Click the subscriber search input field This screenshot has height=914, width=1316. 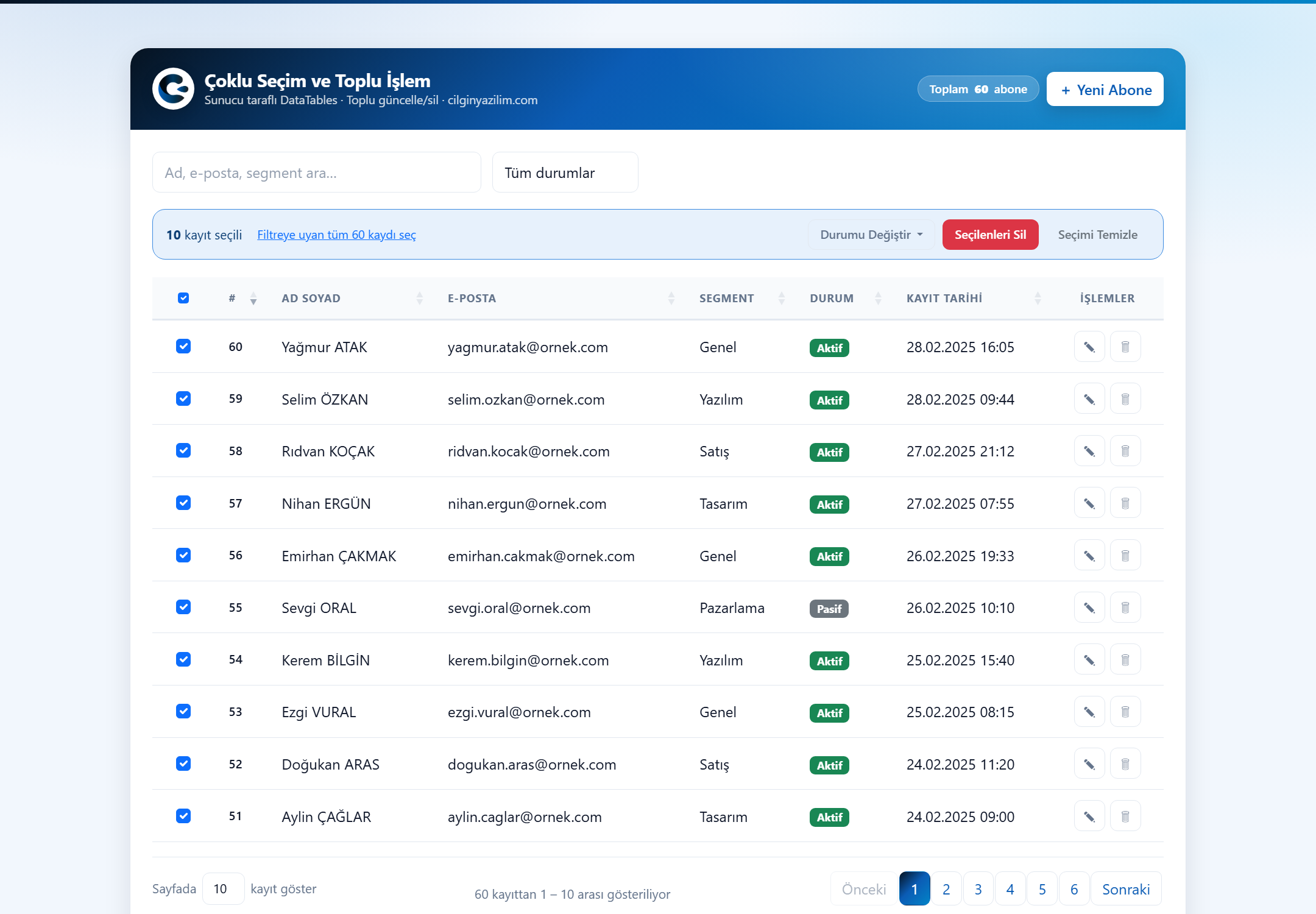[316, 172]
